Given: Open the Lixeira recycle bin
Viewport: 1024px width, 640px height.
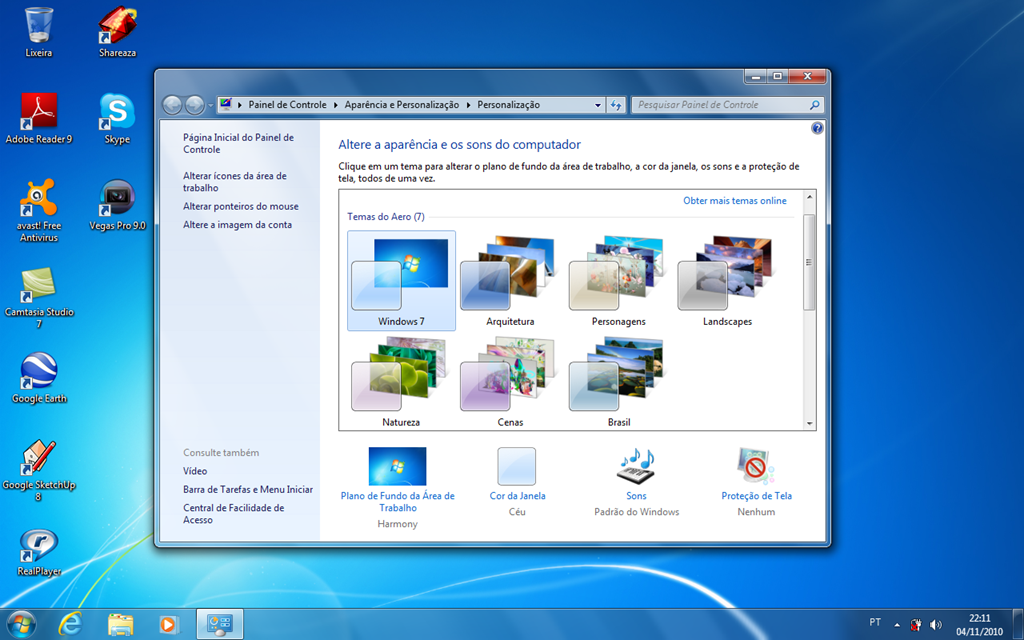Looking at the screenshot, I should click(x=38, y=25).
